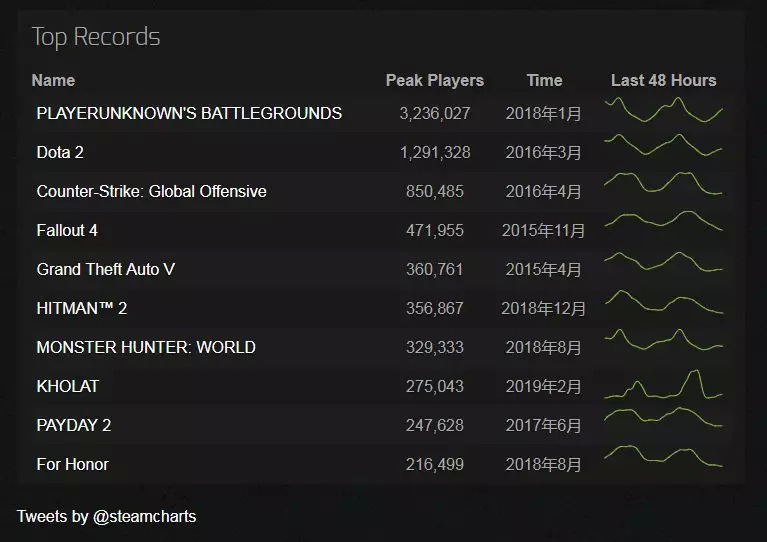The height and width of the screenshot is (542, 767).
Task: Open the PAYDAY 2 game link
Action: (74, 425)
